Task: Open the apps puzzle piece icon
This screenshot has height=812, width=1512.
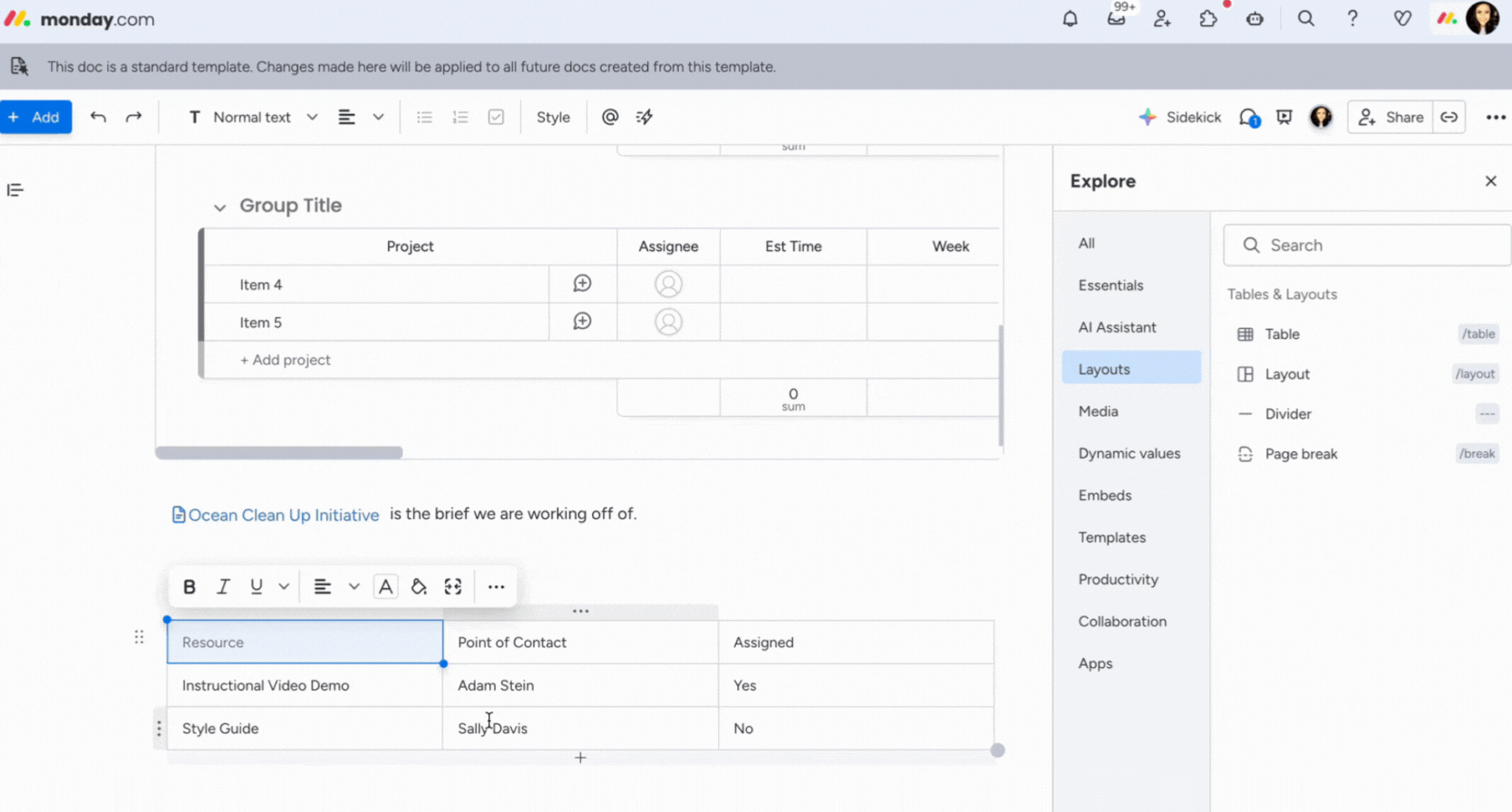Action: tap(1208, 19)
